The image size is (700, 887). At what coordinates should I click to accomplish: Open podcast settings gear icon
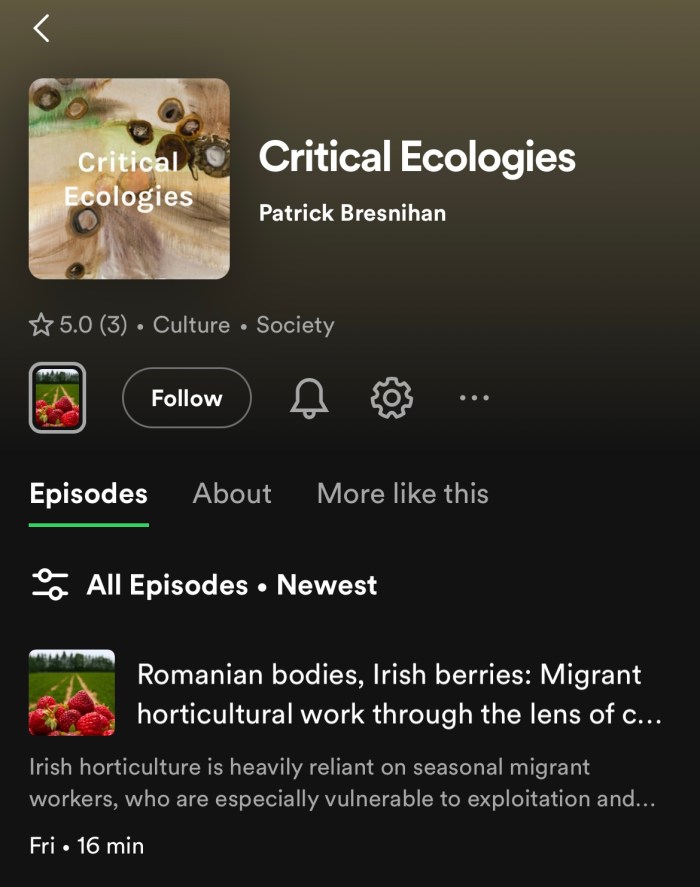(392, 398)
